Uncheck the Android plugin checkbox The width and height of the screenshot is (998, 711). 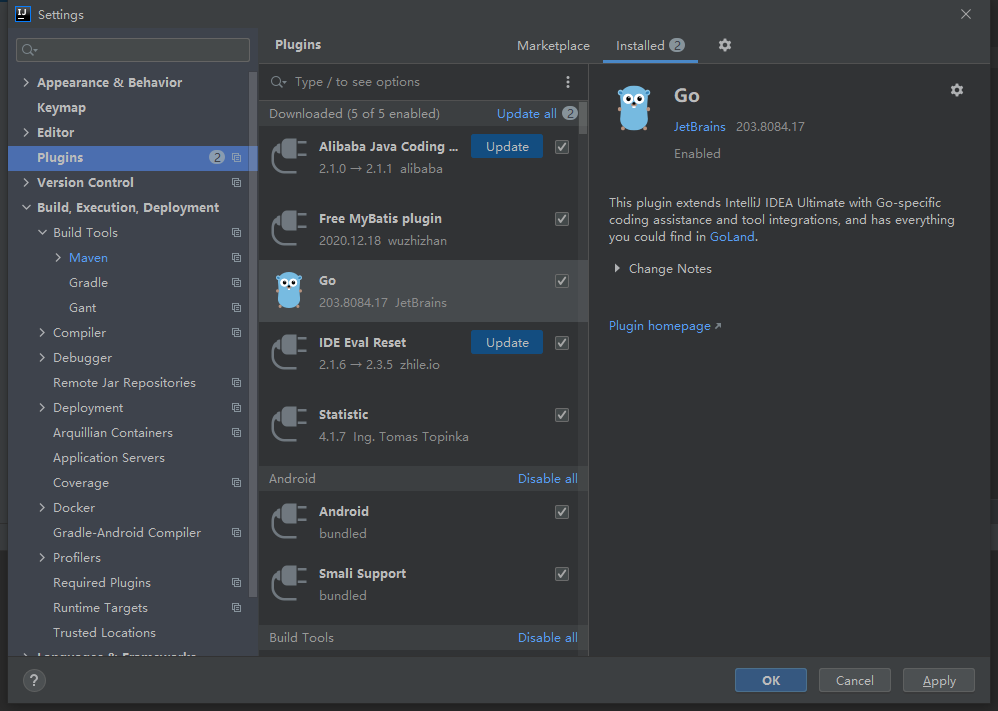coord(562,512)
